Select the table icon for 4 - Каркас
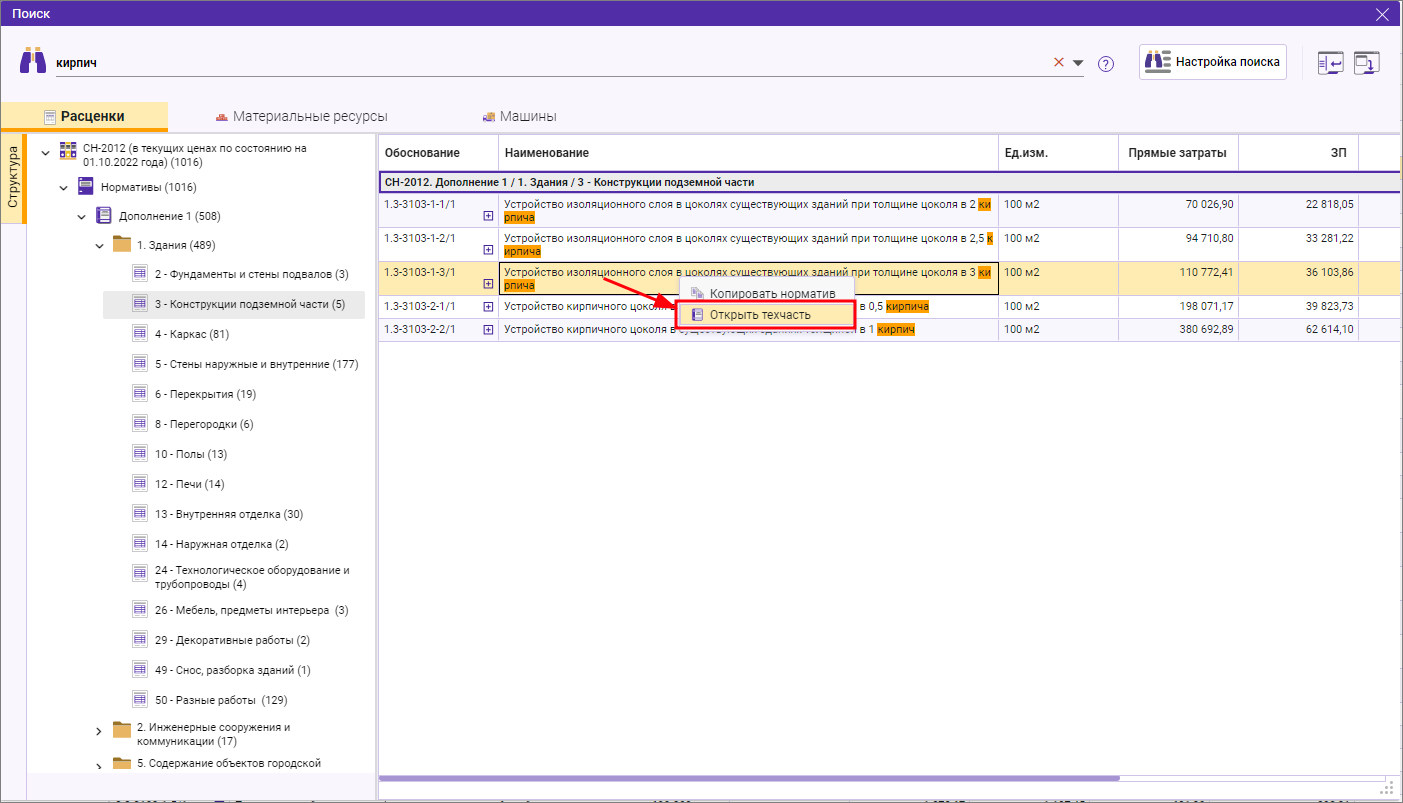 pyautogui.click(x=141, y=334)
